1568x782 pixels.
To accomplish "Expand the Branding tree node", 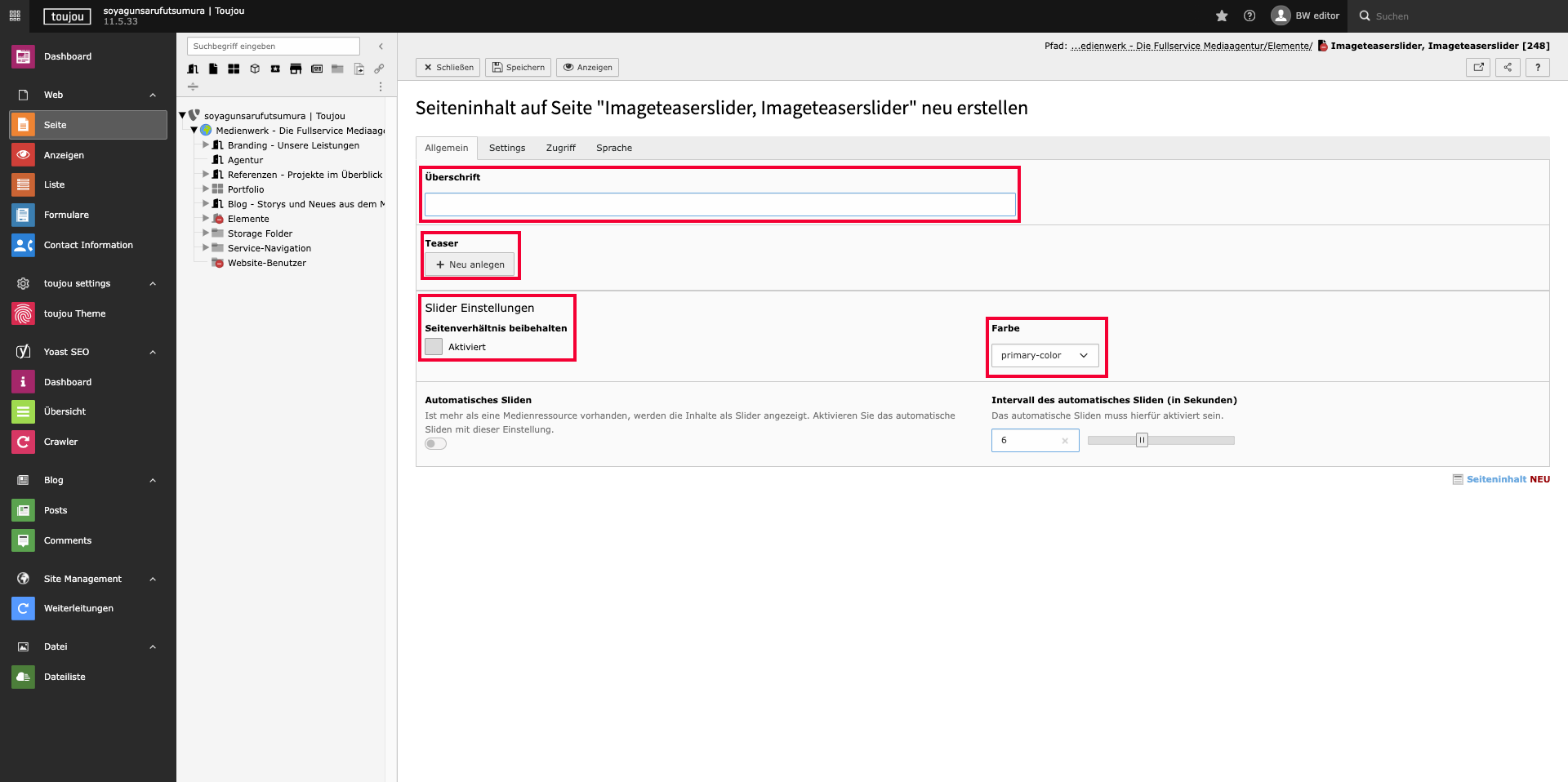I will 206,145.
